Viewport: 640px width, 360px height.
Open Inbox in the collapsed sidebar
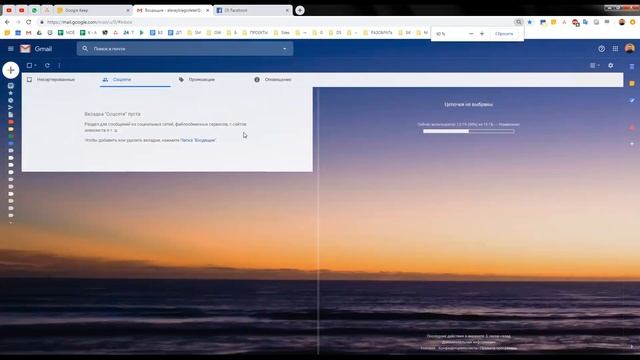click(11, 86)
